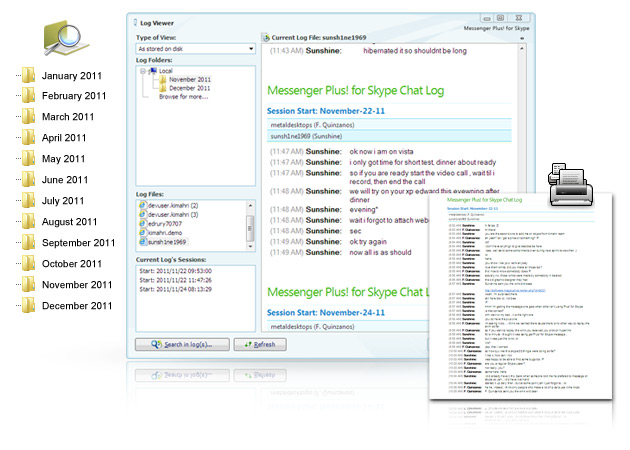
Task: Click the August 2011 folder icon
Action: coord(29,221)
